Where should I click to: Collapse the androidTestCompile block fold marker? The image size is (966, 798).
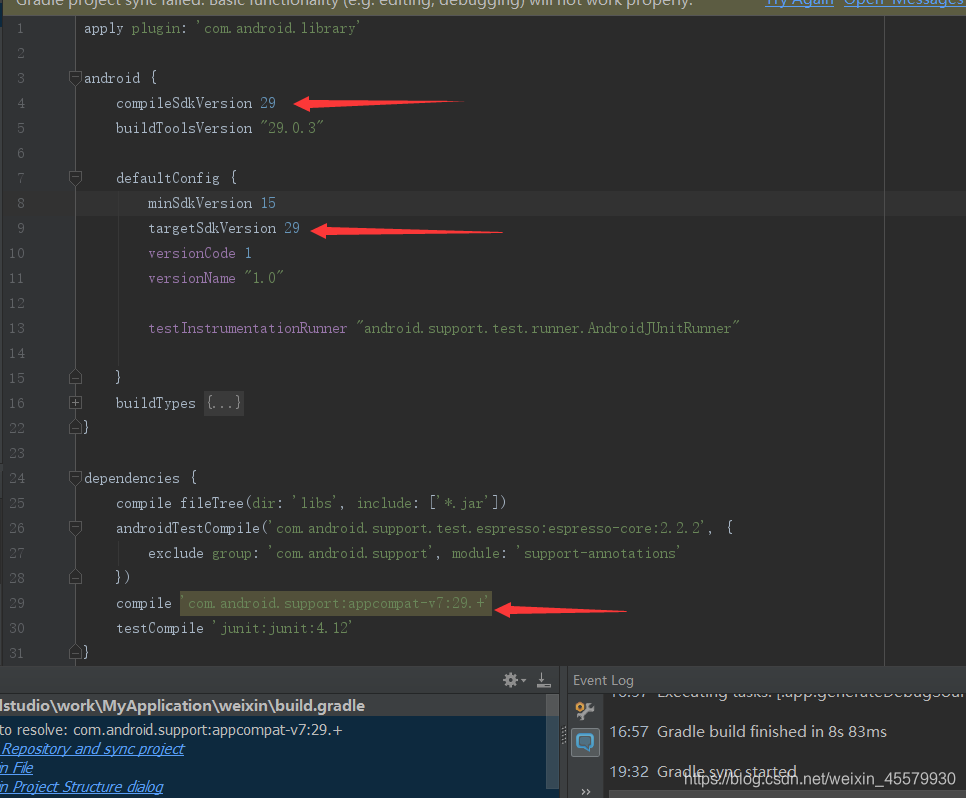(x=75, y=528)
